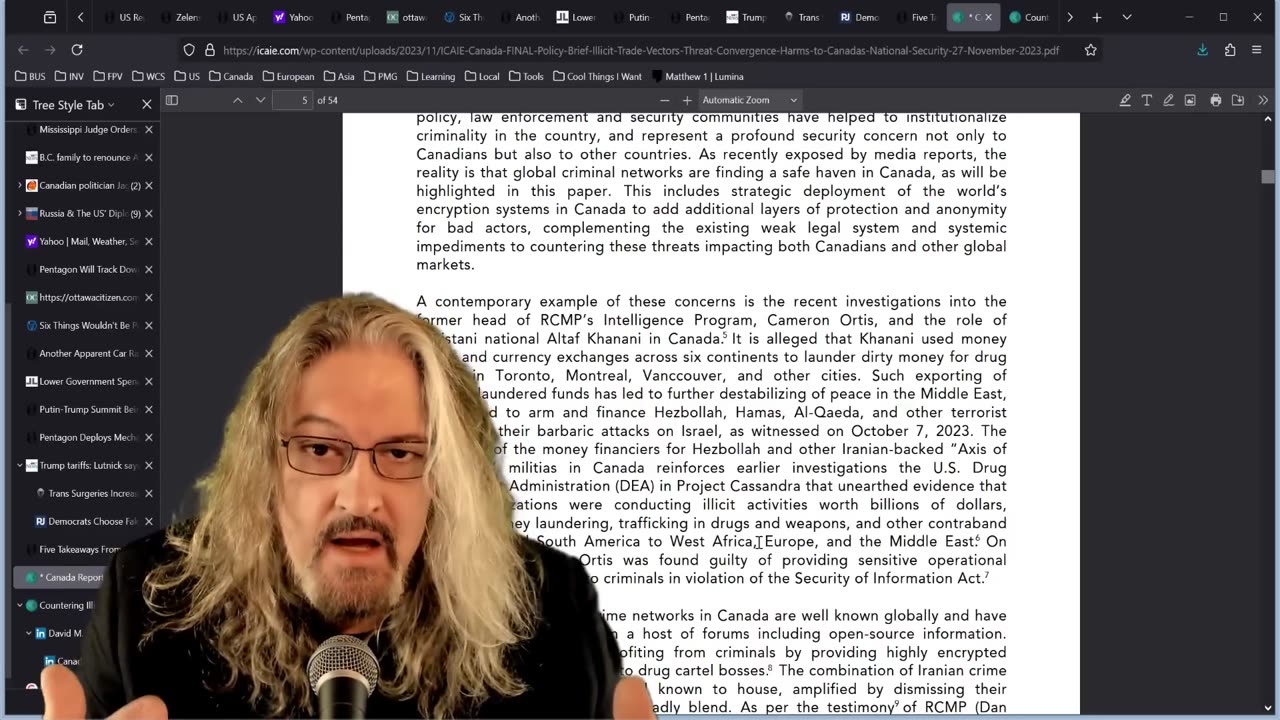Collapse the Trump tariffs Lutnick tree item
The height and width of the screenshot is (720, 1280).
[x=20, y=465]
